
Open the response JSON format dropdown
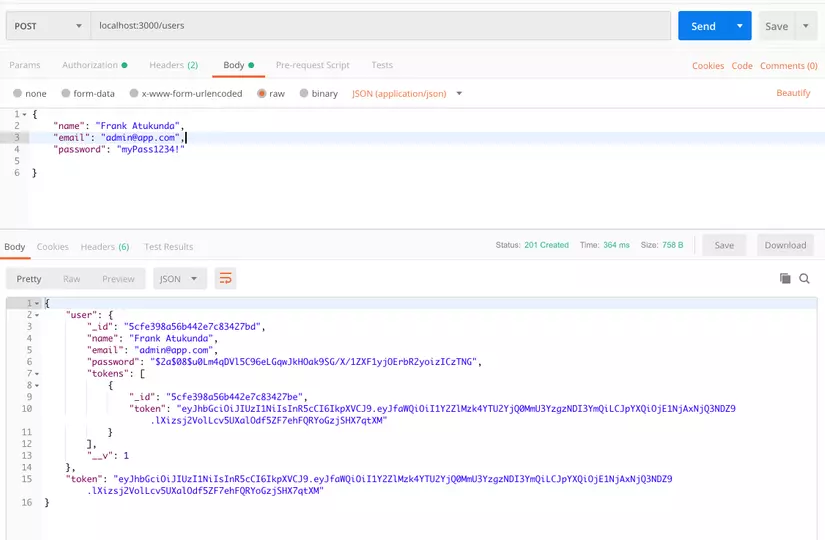179,279
